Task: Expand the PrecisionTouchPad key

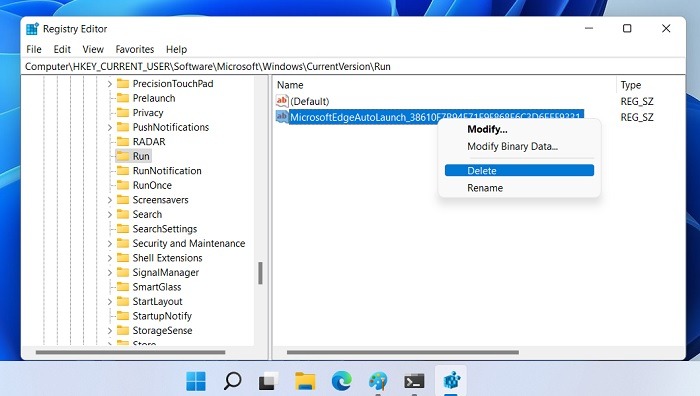Action: pyautogui.click(x=109, y=83)
